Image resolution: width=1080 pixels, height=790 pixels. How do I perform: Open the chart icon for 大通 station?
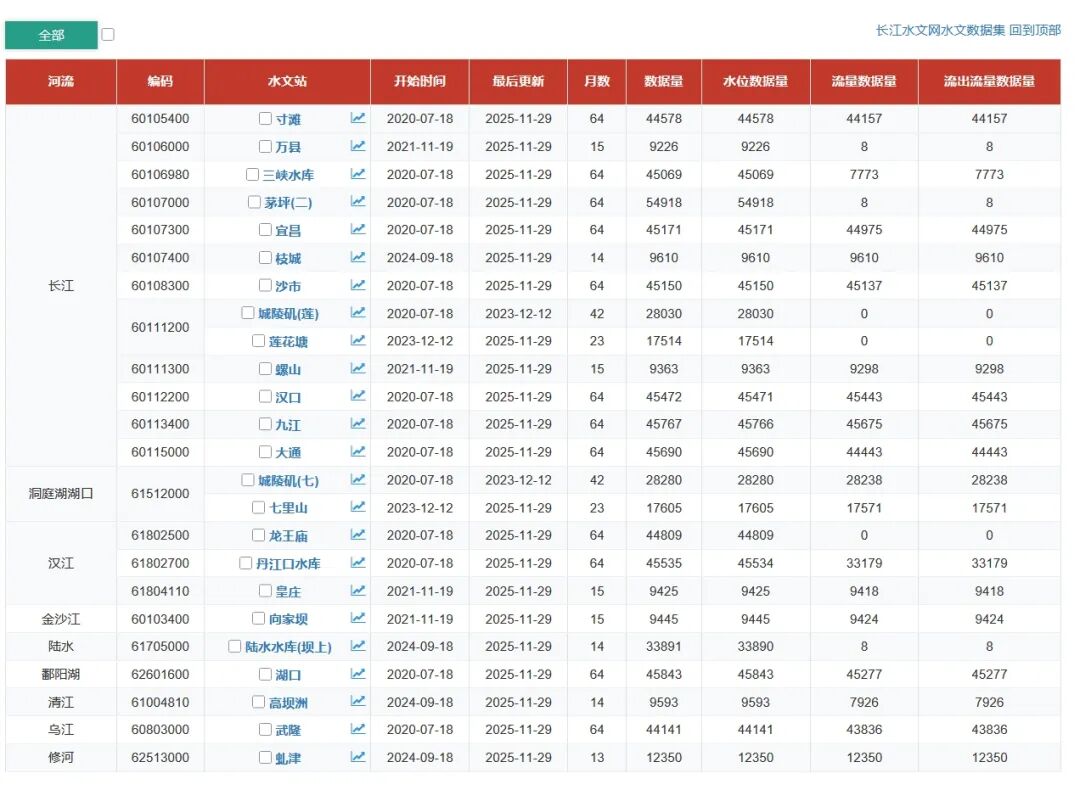point(357,451)
